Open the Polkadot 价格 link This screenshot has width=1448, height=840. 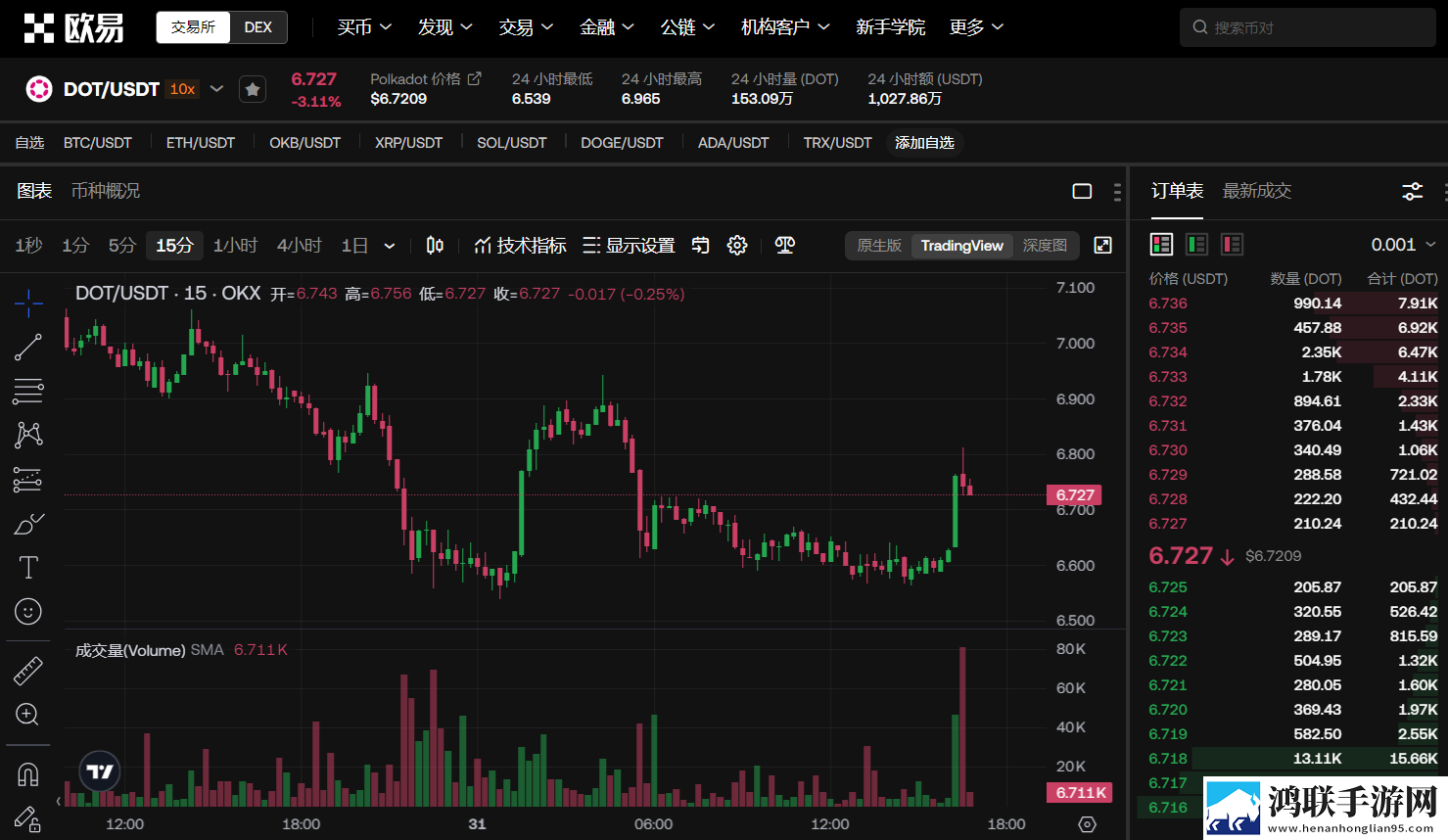pos(426,79)
